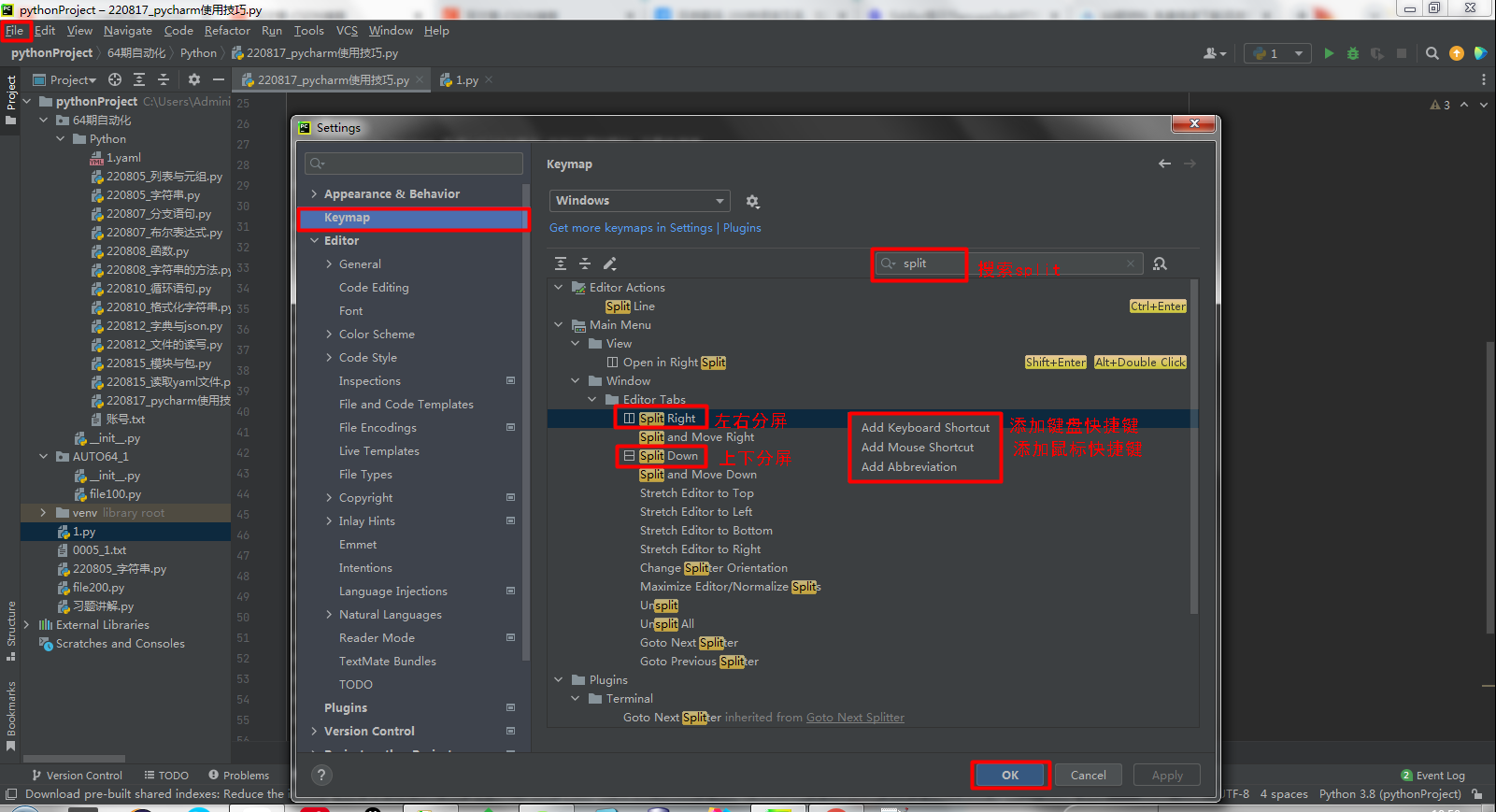Collapse the Editor settings section
The height and width of the screenshot is (812, 1496).
pyautogui.click(x=314, y=241)
